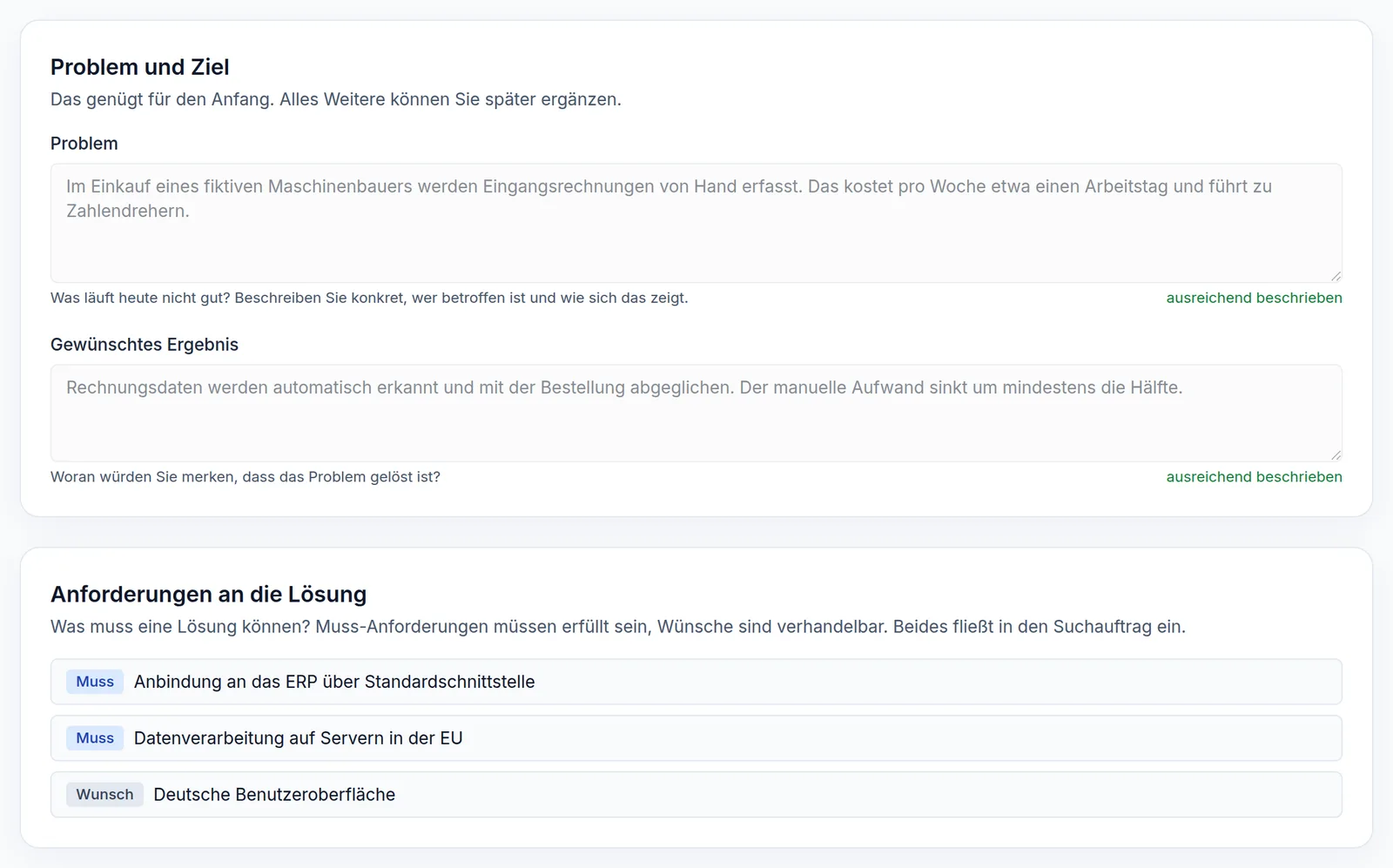Select the 'Deutsche Benutzeroberfläche' requirement text
The height and width of the screenshot is (868, 1393).
pyautogui.click(x=274, y=795)
